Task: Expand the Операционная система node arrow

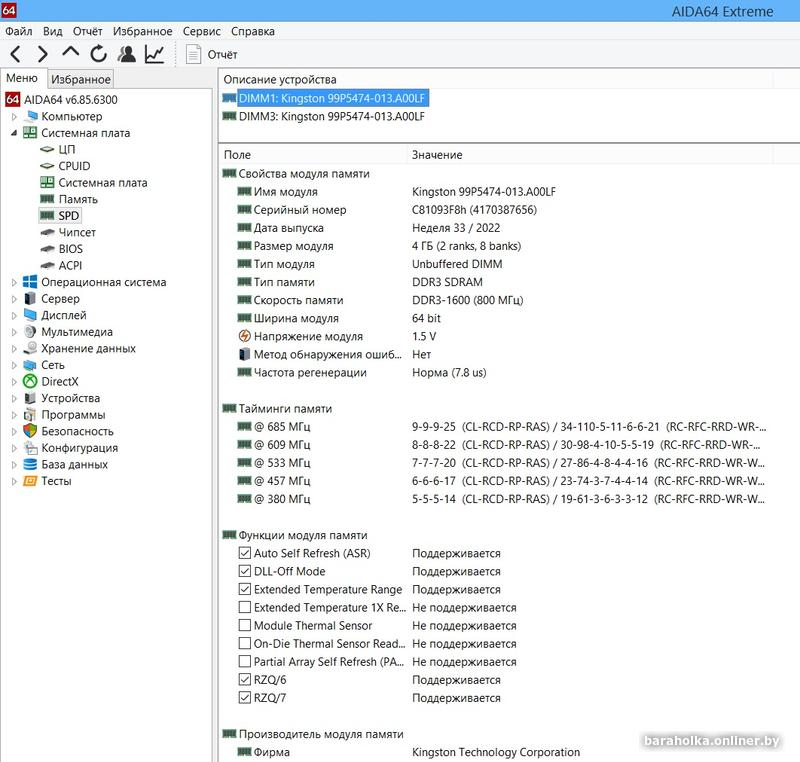Action: tap(14, 282)
